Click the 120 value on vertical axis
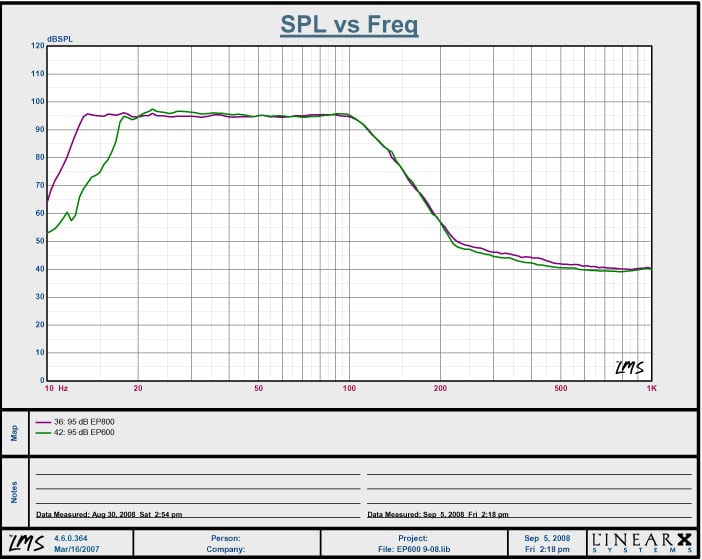The width and height of the screenshot is (702, 560). [x=37, y=46]
